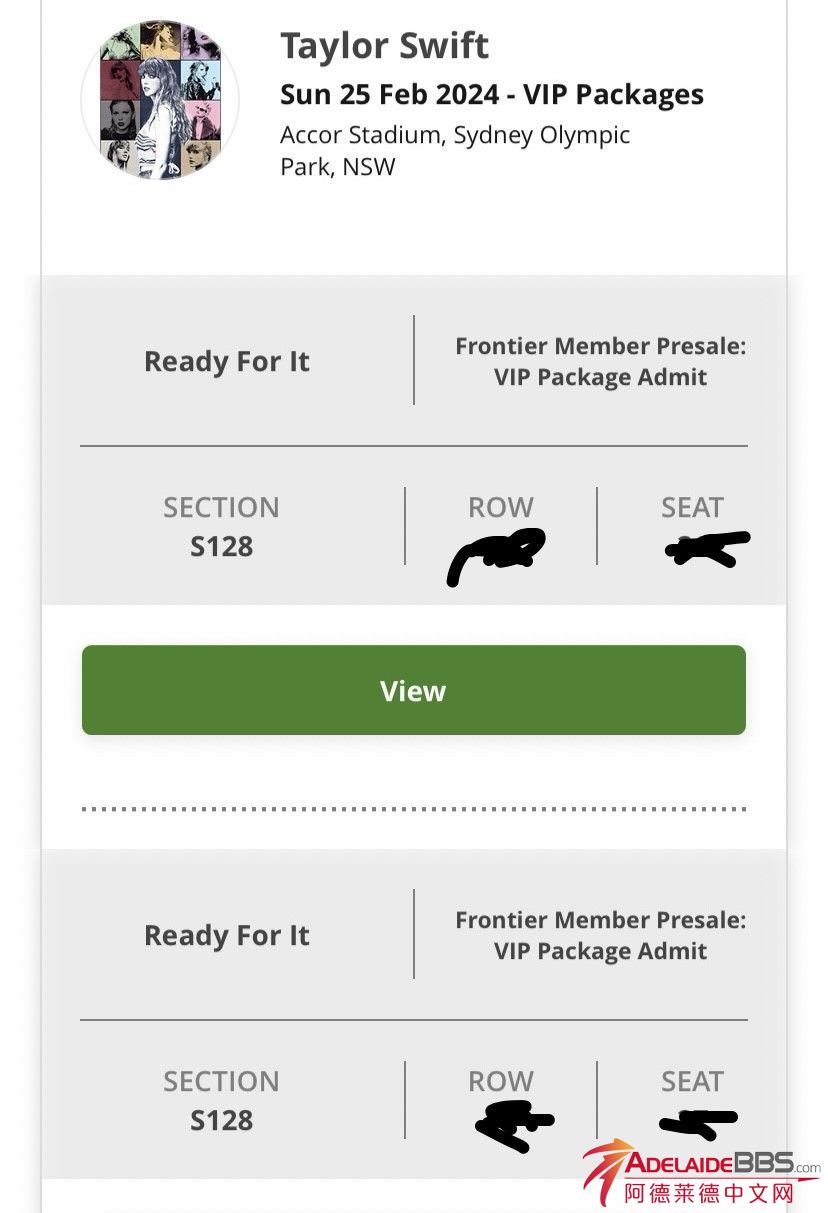Select the second ticket's SECTION S128 value
828x1213 pixels.
tap(222, 1121)
